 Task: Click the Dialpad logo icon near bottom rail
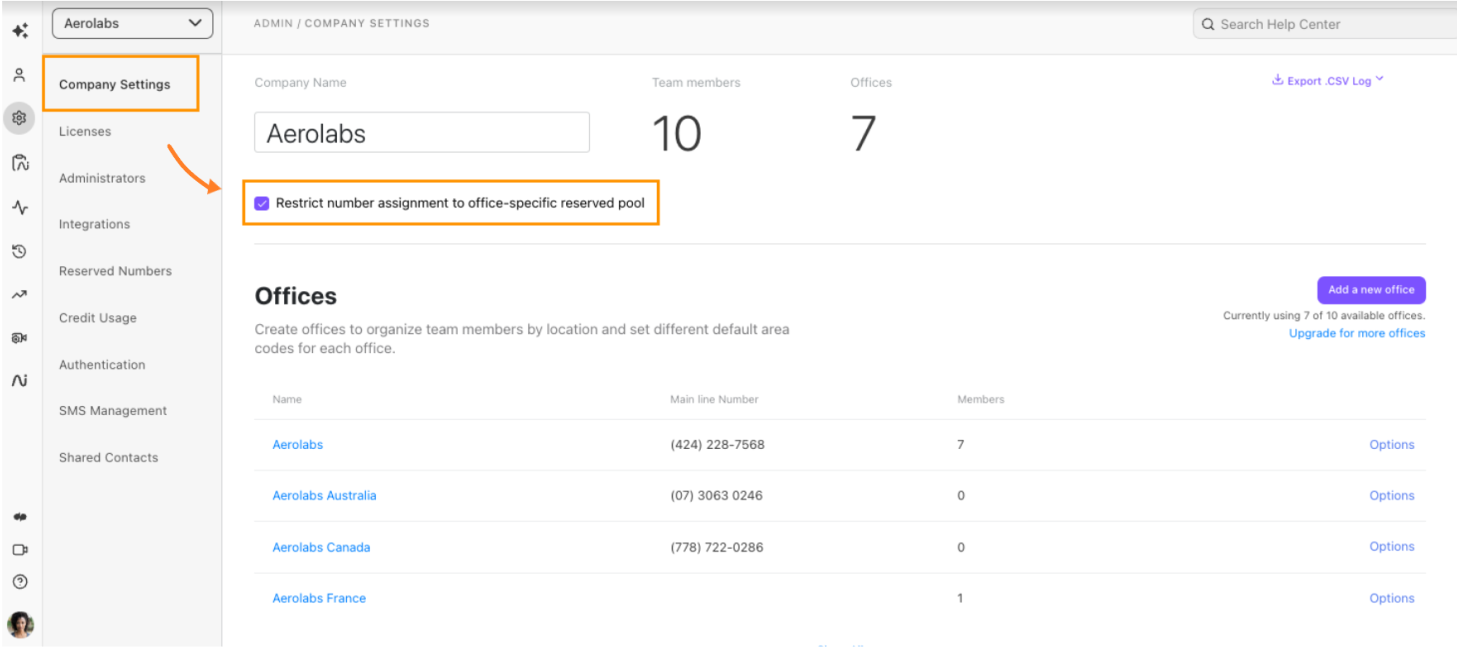point(19,517)
